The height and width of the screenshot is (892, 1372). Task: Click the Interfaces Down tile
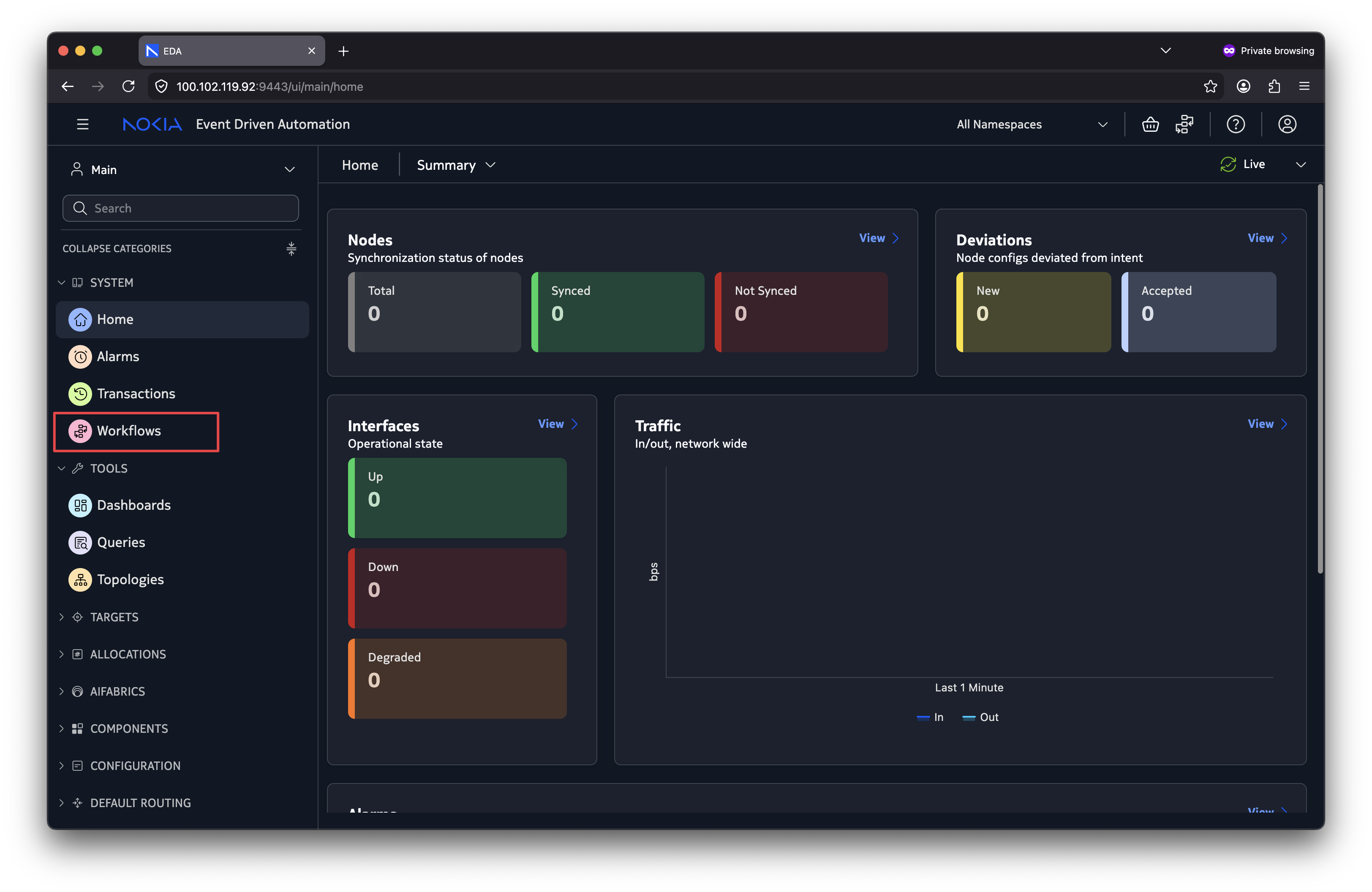tap(457, 588)
